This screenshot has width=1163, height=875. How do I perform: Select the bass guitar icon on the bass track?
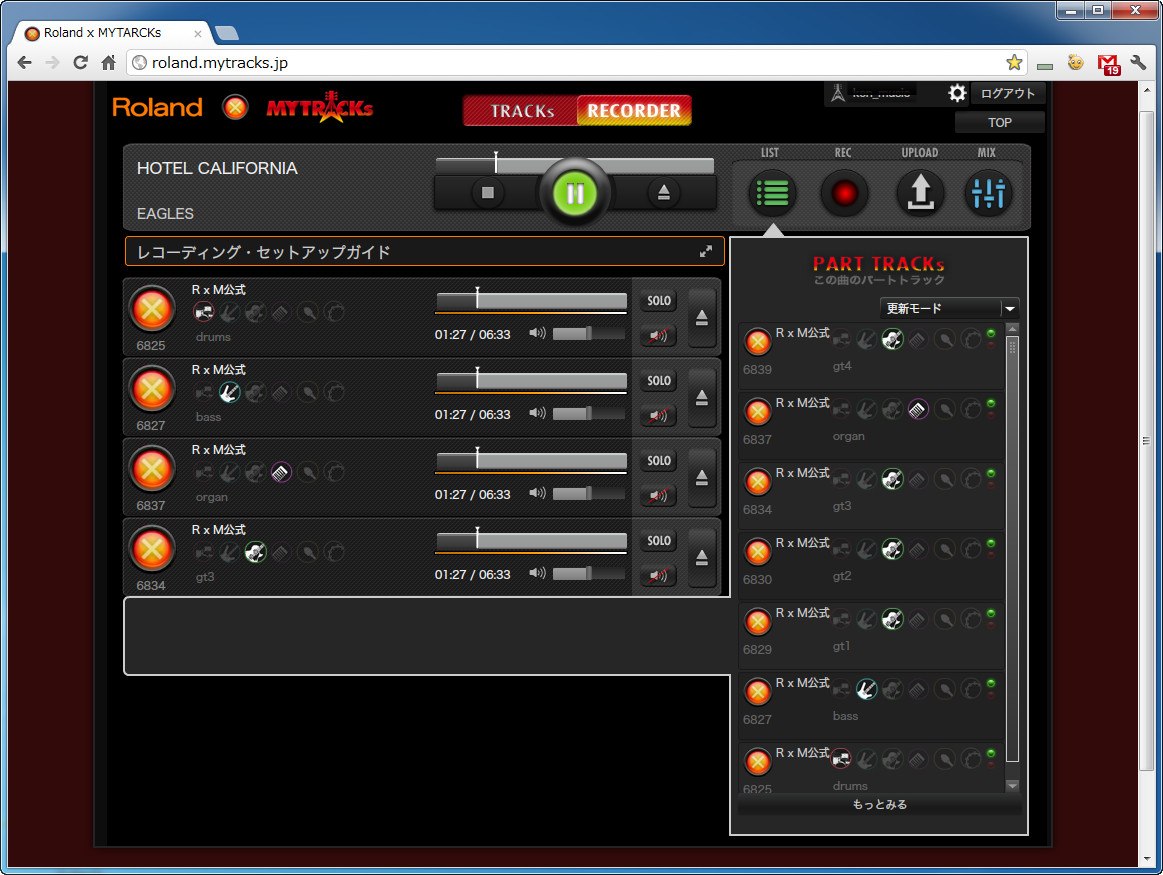229,392
